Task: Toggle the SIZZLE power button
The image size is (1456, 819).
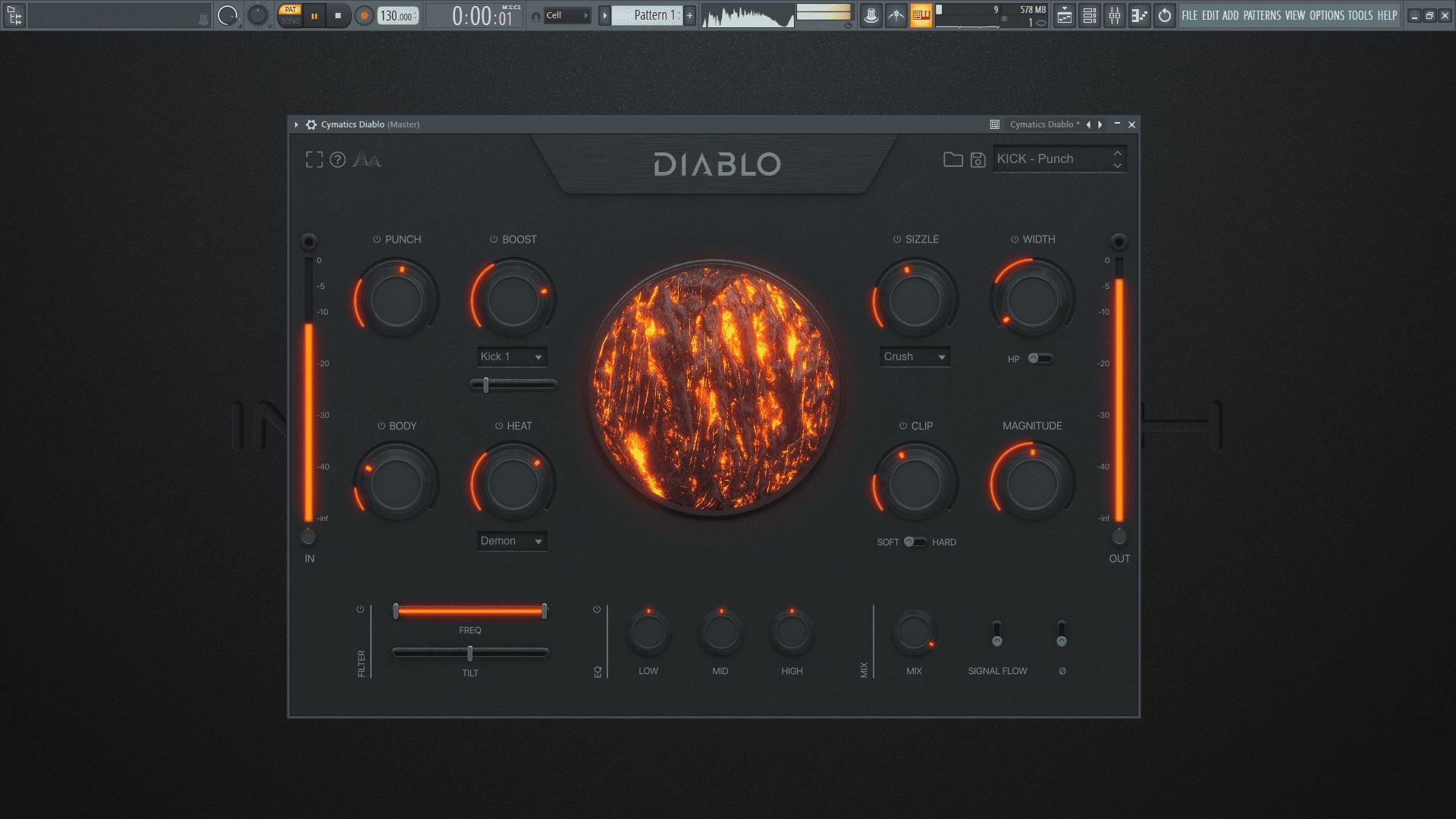Action: 897,239
